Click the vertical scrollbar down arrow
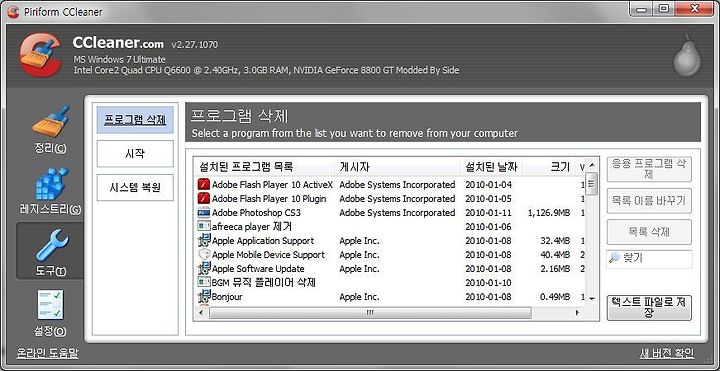The image size is (720, 371). 591,299
